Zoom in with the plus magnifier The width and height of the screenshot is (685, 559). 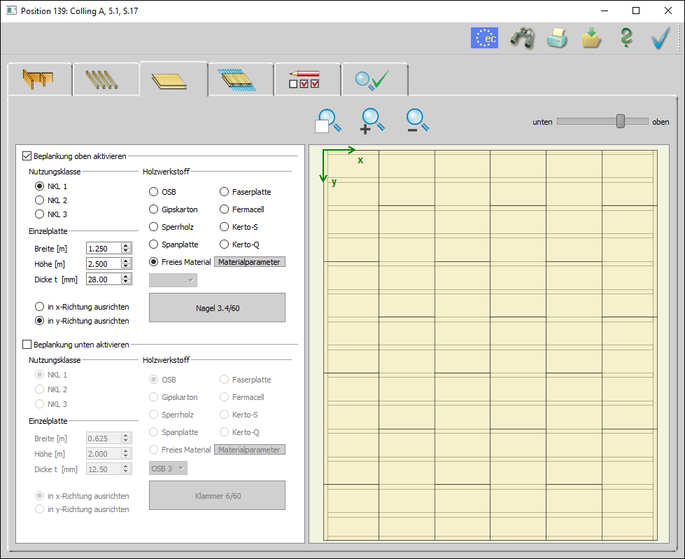372,121
